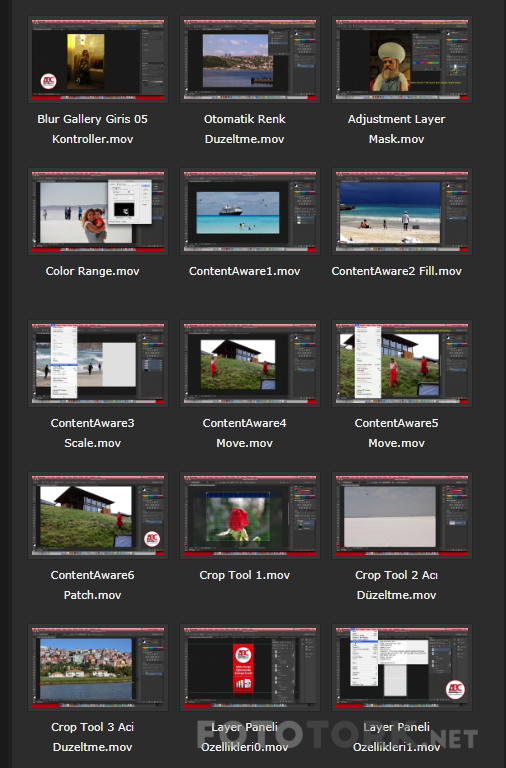Open ContentAware5 Move.mov thumbnail
Image resolution: width=506 pixels, height=768 pixels.
[x=402, y=363]
